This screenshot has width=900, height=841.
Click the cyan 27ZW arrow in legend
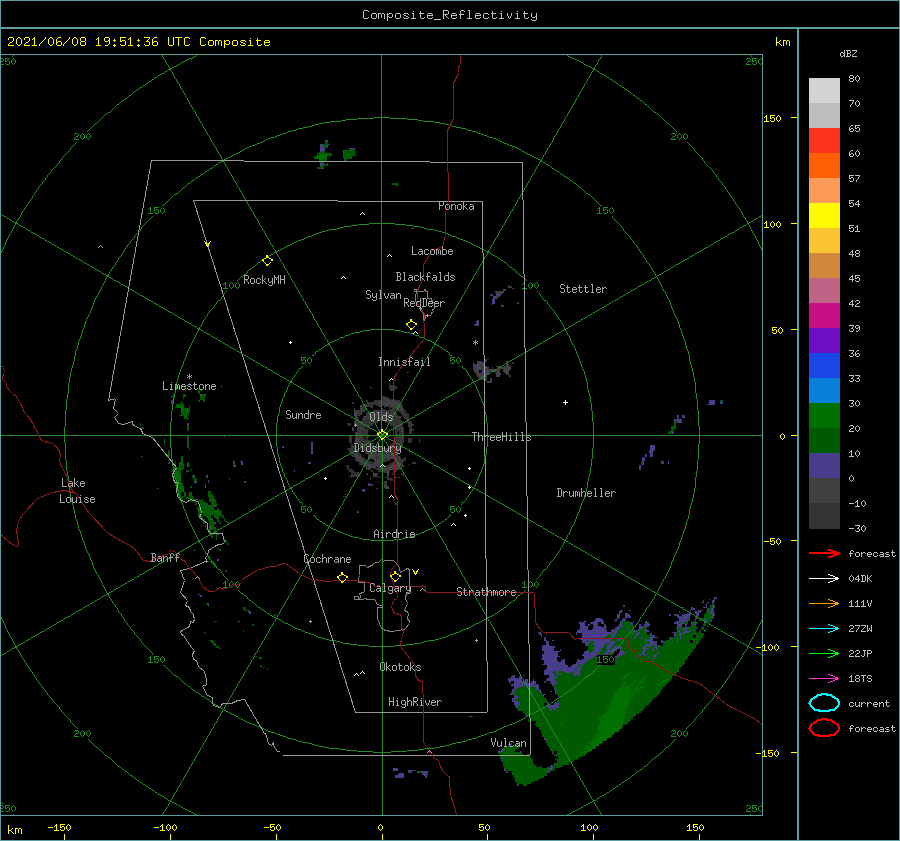pyautogui.click(x=824, y=629)
